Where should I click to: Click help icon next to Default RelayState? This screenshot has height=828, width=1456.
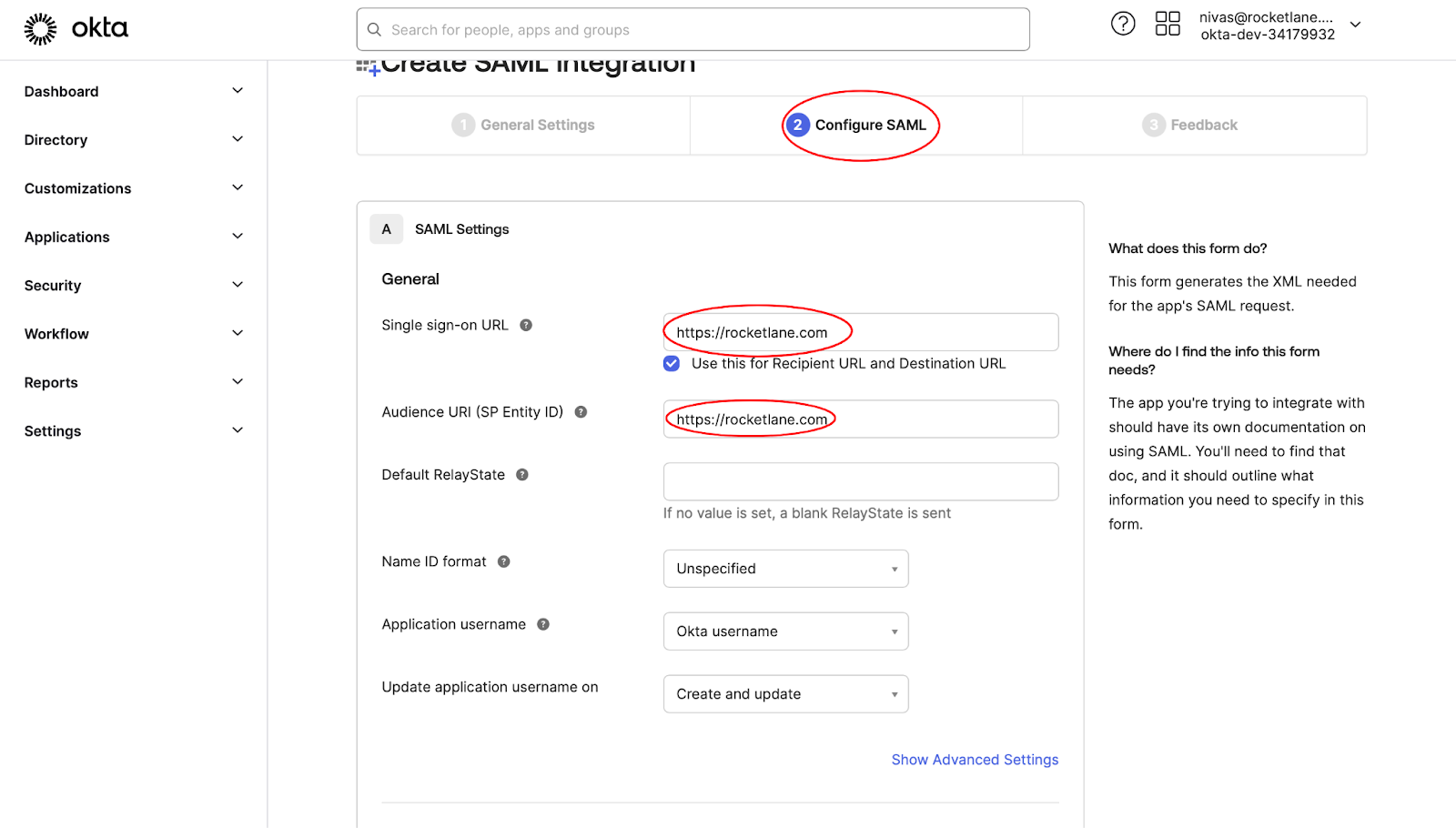coord(522,475)
